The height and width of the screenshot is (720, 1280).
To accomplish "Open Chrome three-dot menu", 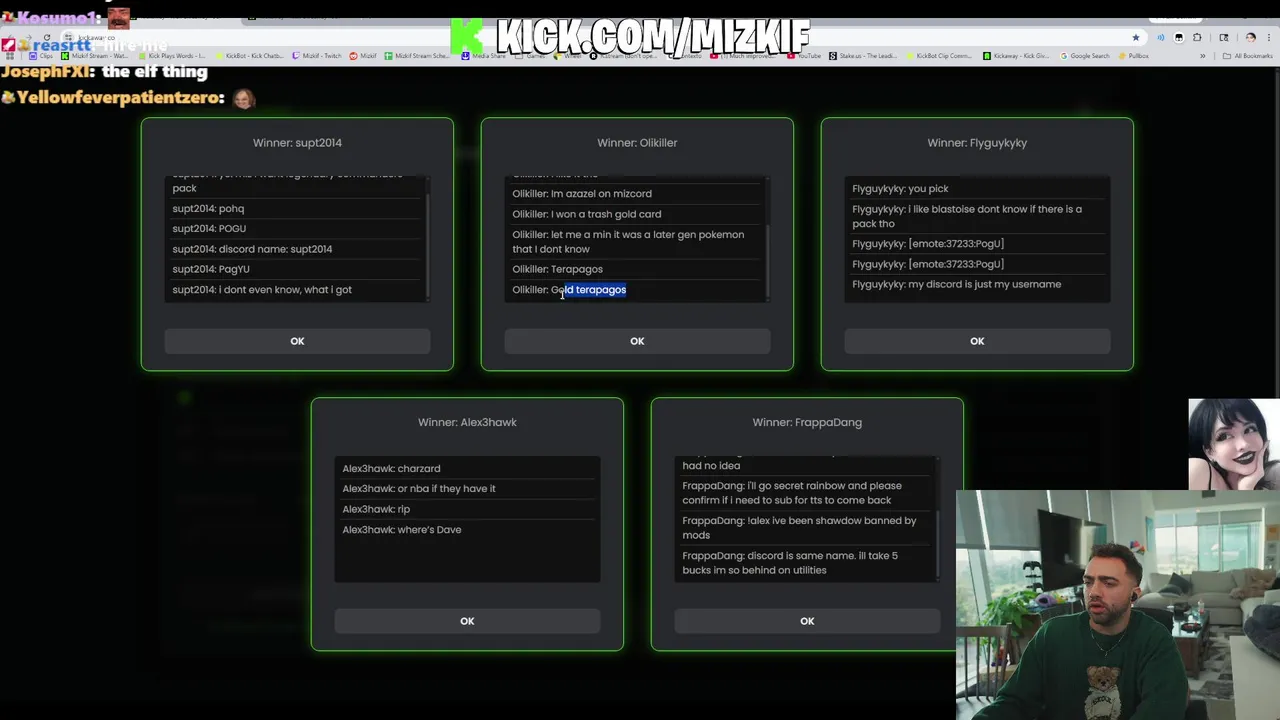I will [1268, 38].
